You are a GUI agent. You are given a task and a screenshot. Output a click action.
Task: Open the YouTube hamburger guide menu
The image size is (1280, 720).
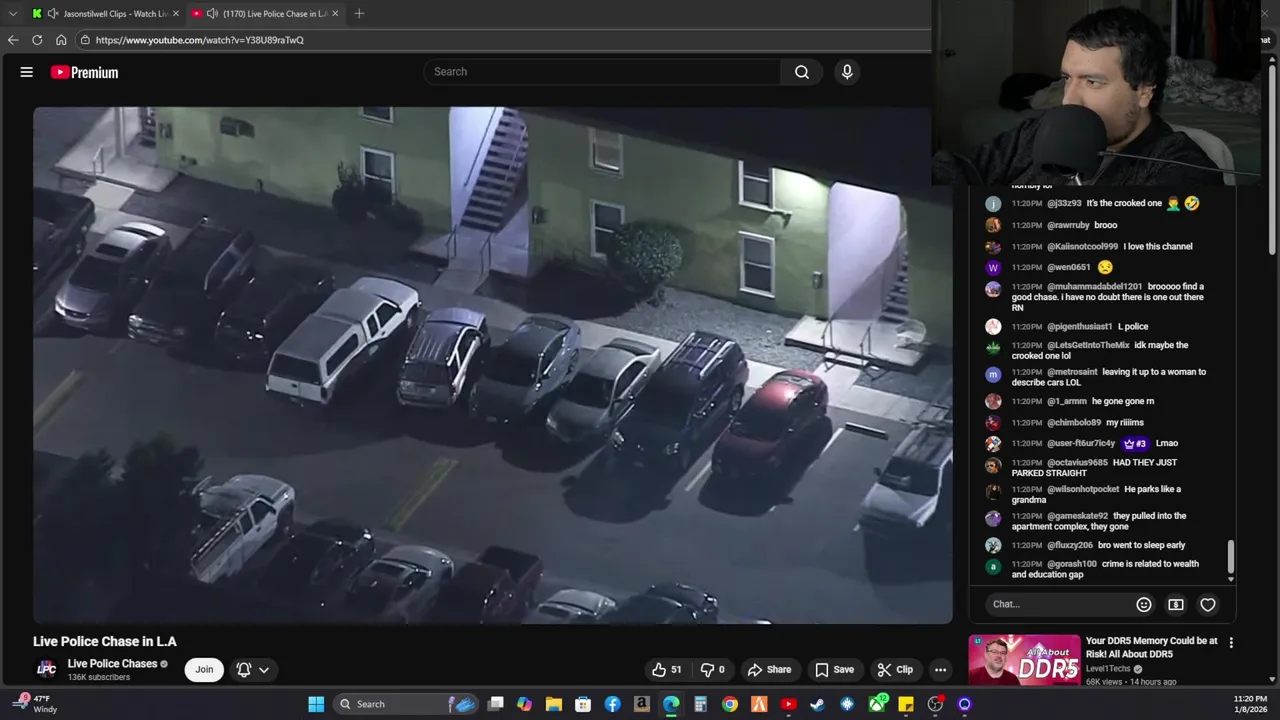27,72
